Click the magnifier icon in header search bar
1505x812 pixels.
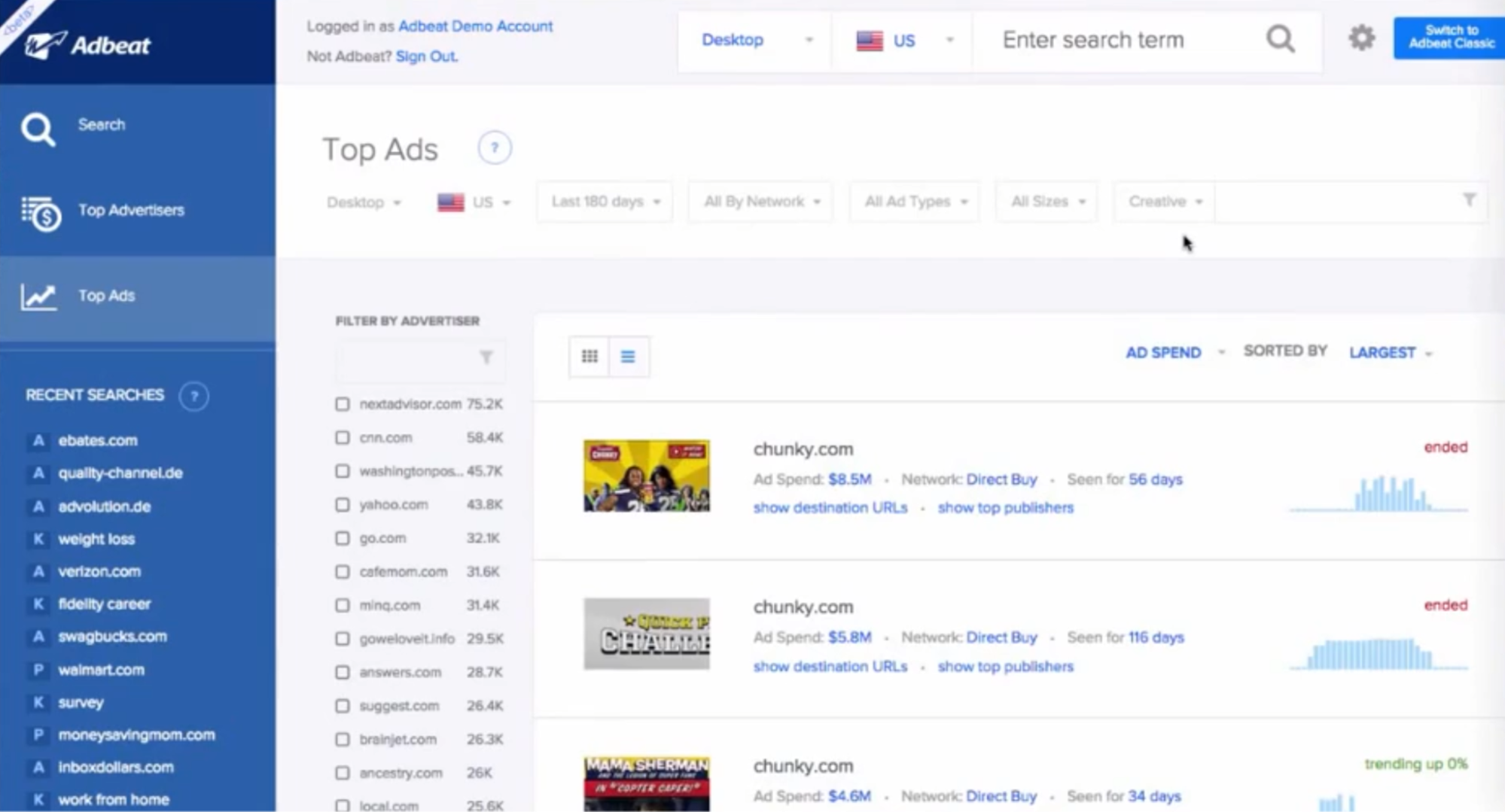pos(1281,39)
